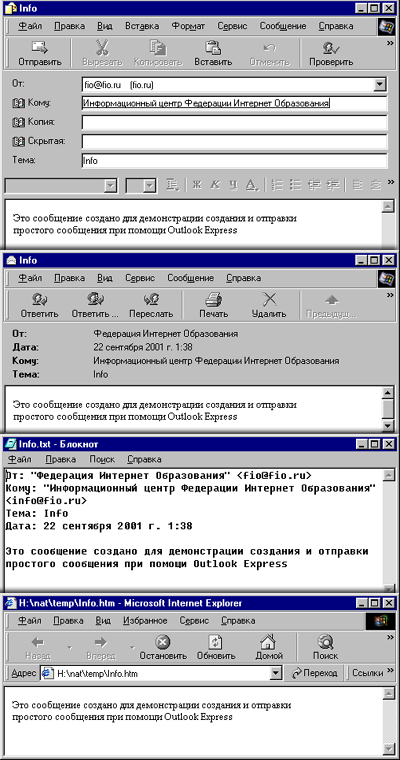Toggle bold Ж formatting button
This screenshot has width=400, height=760.
pyautogui.click(x=196, y=185)
